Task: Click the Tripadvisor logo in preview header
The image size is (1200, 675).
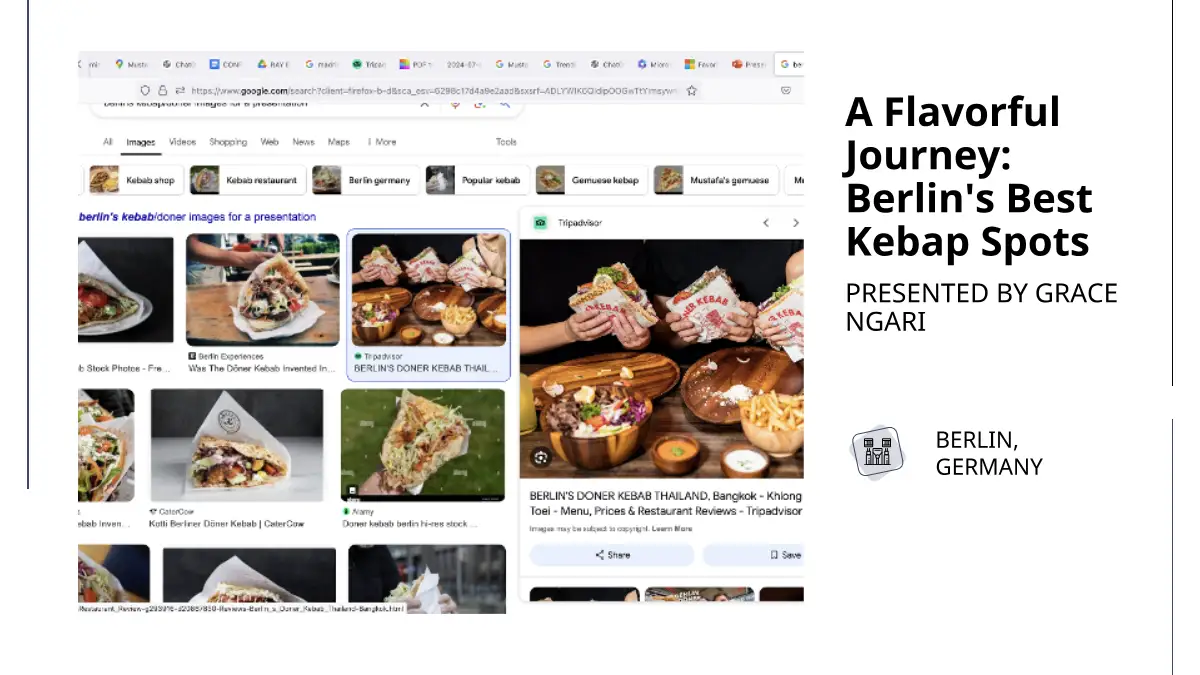Action: click(x=540, y=223)
